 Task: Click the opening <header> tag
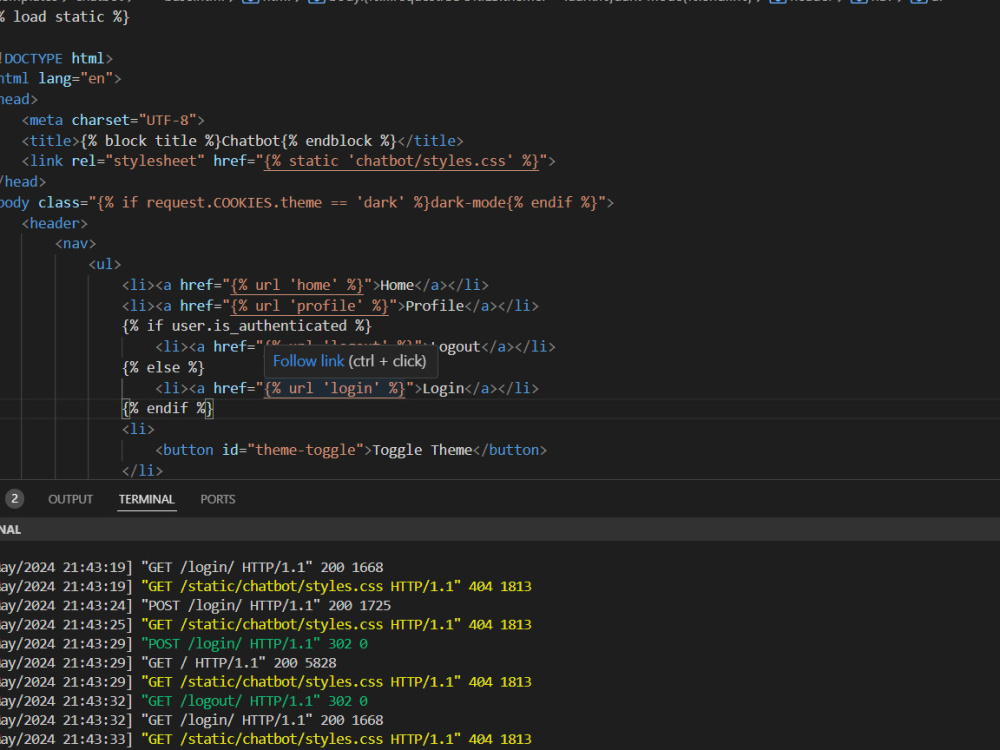(x=54, y=223)
